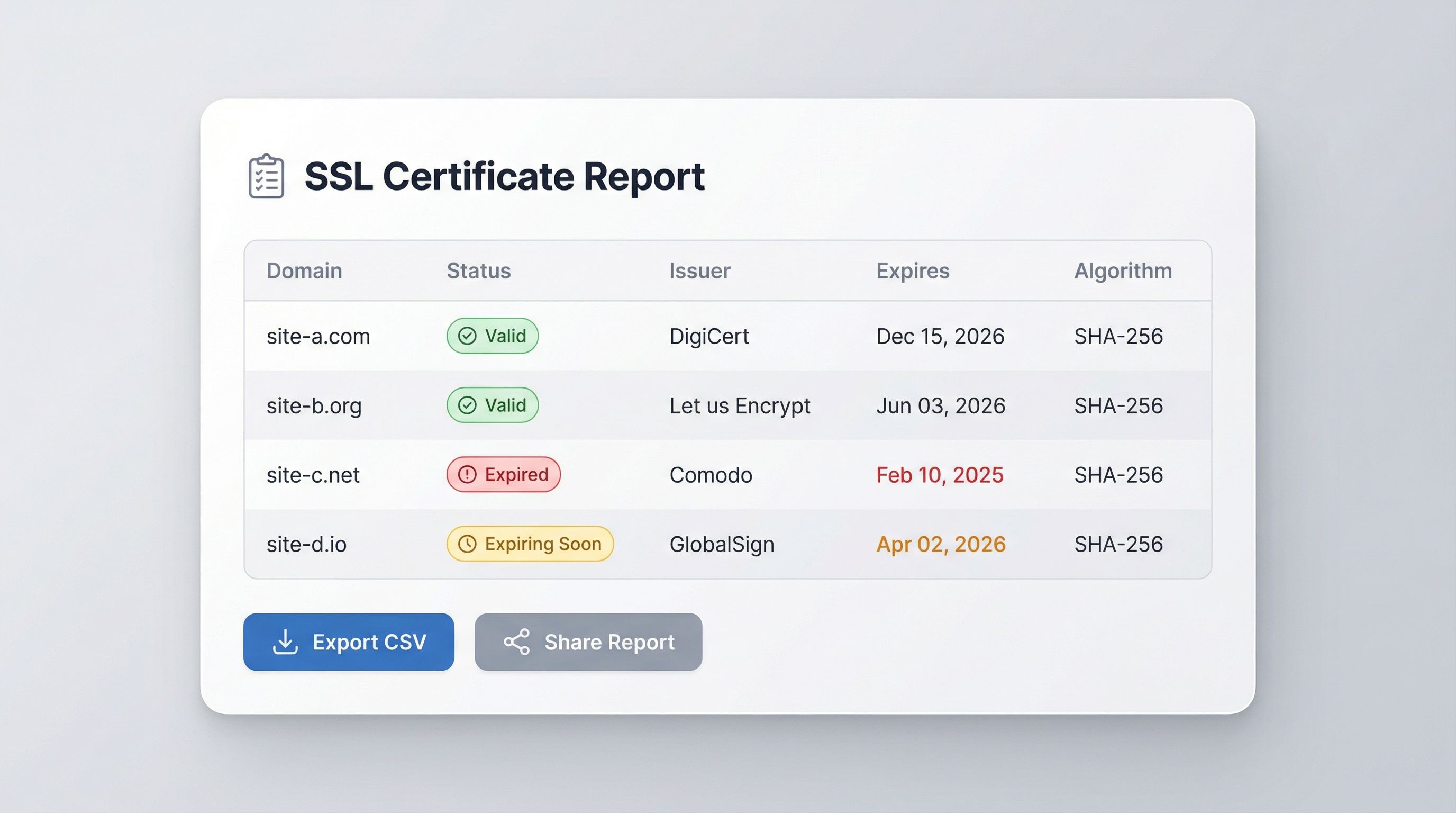The height and width of the screenshot is (813, 1456).
Task: Click the Issuer column header
Action: pyautogui.click(x=699, y=271)
